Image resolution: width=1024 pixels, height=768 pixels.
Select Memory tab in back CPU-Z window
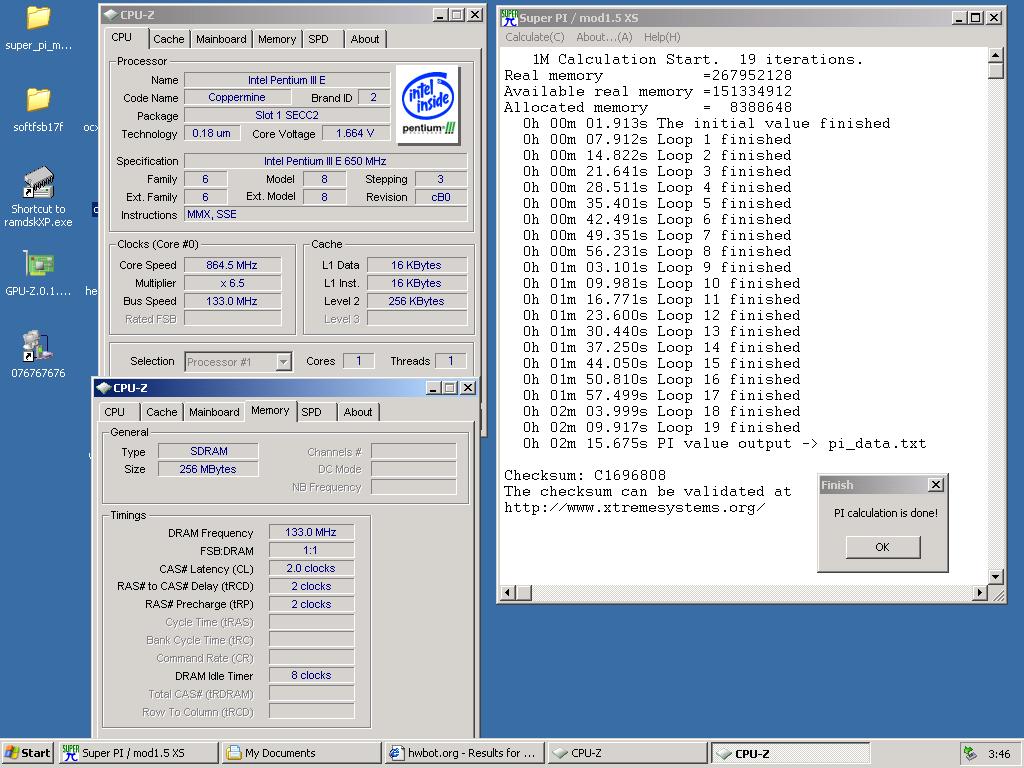[x=277, y=39]
